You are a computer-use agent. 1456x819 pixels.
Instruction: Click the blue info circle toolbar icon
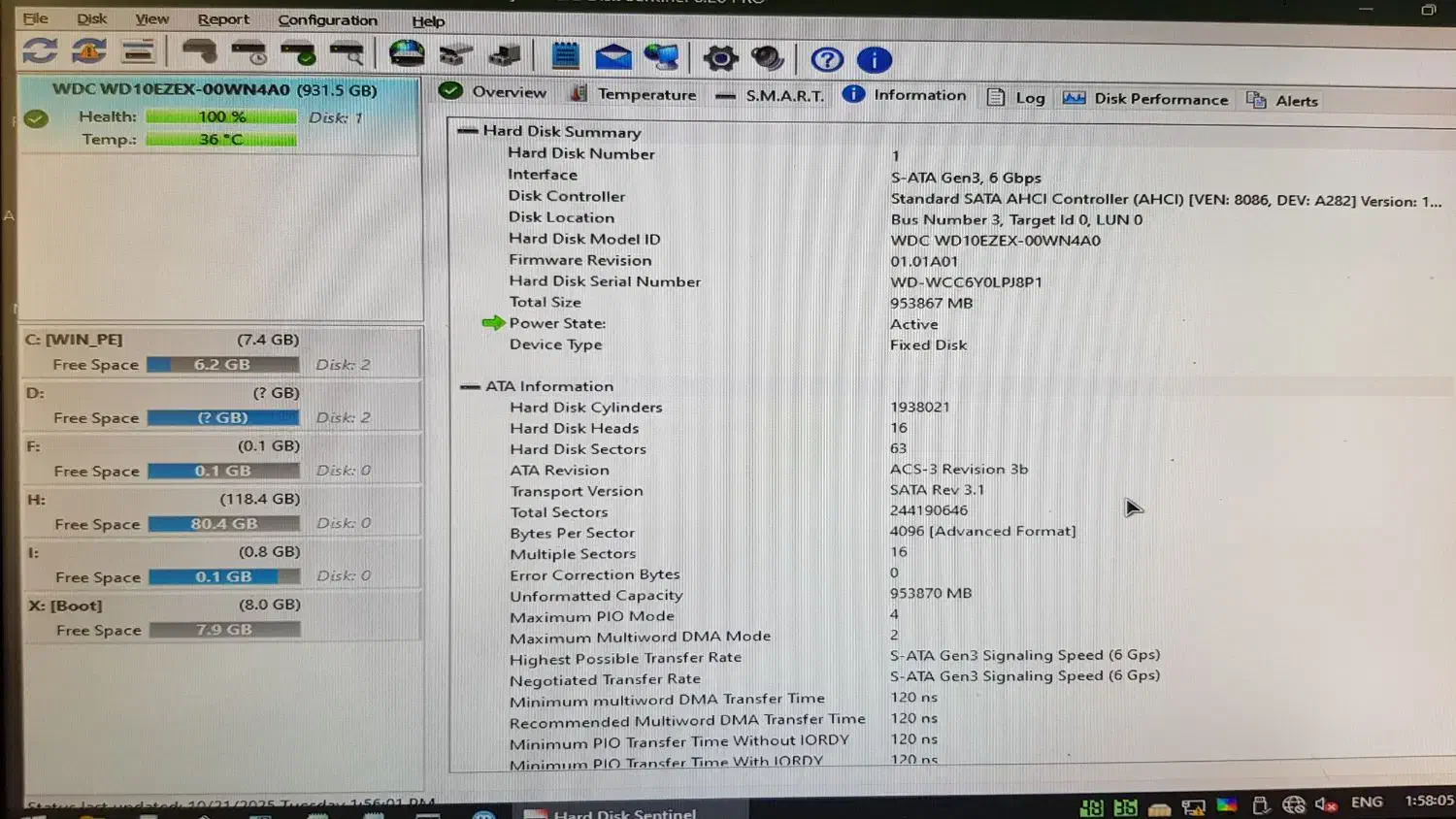point(875,60)
